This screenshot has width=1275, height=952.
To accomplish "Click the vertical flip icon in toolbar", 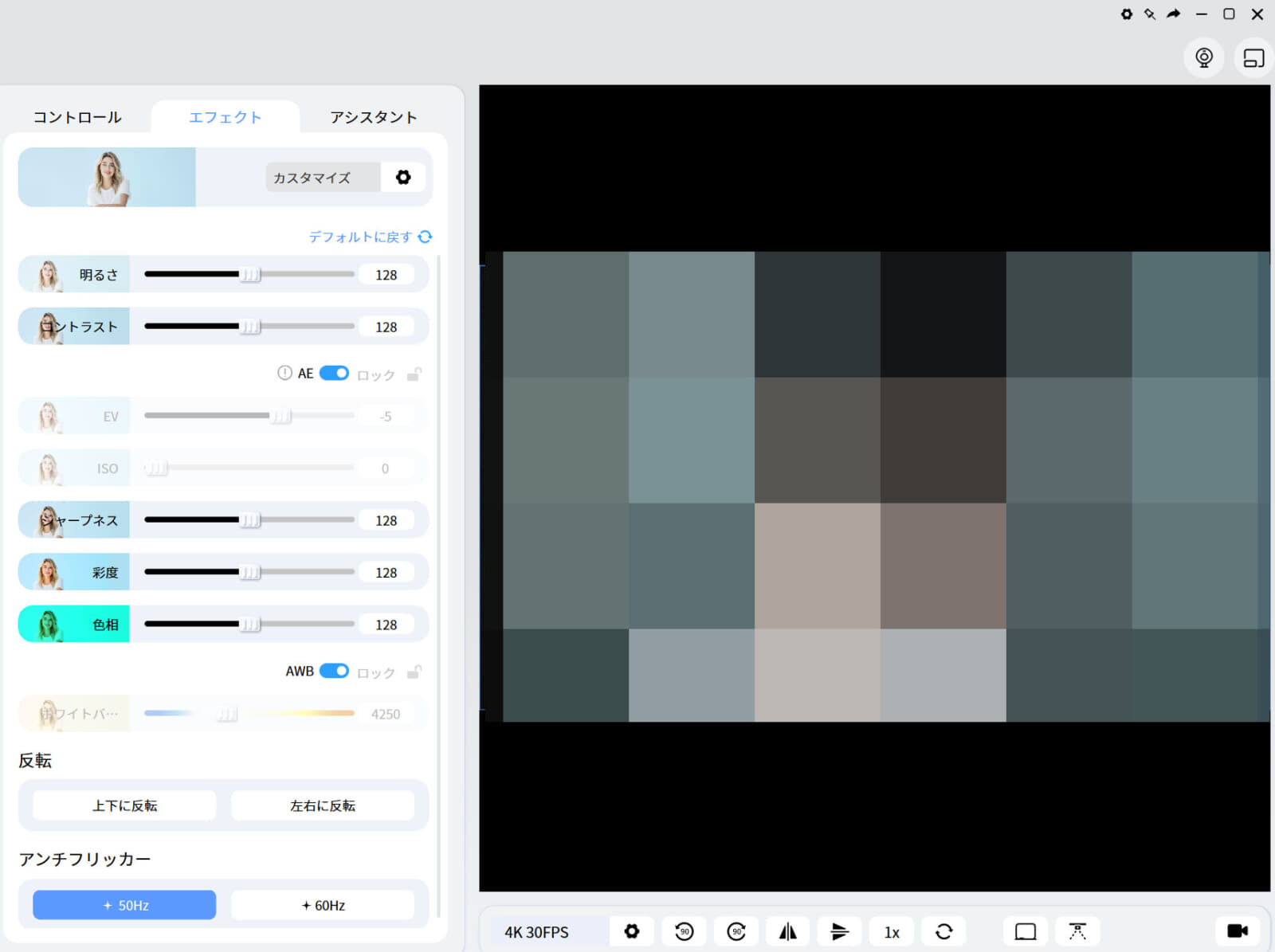I will [x=839, y=931].
